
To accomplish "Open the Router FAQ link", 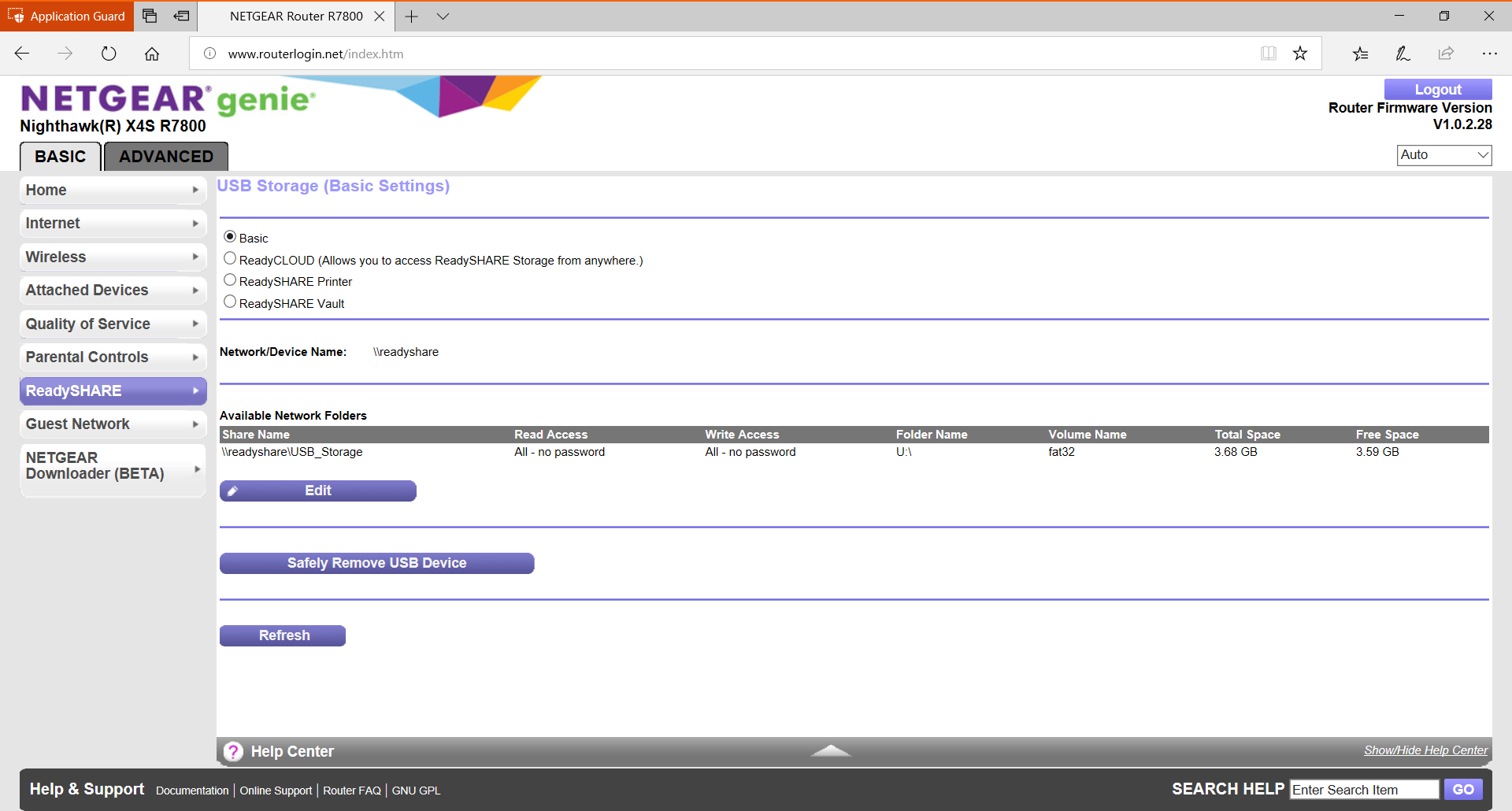I will click(x=352, y=791).
